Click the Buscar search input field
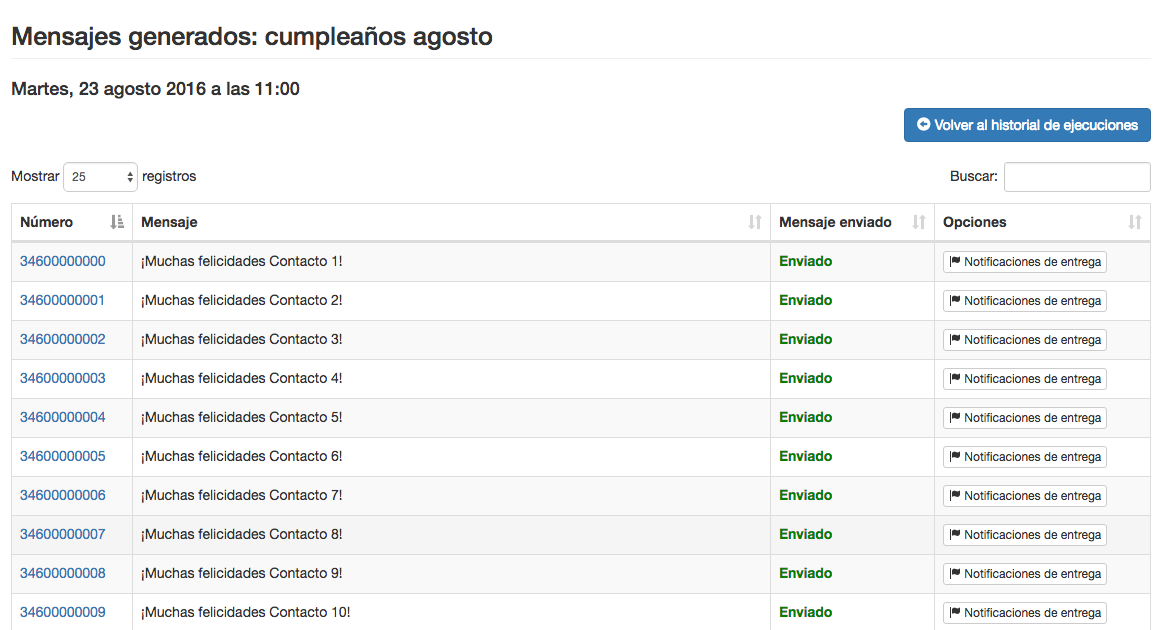 click(1077, 177)
